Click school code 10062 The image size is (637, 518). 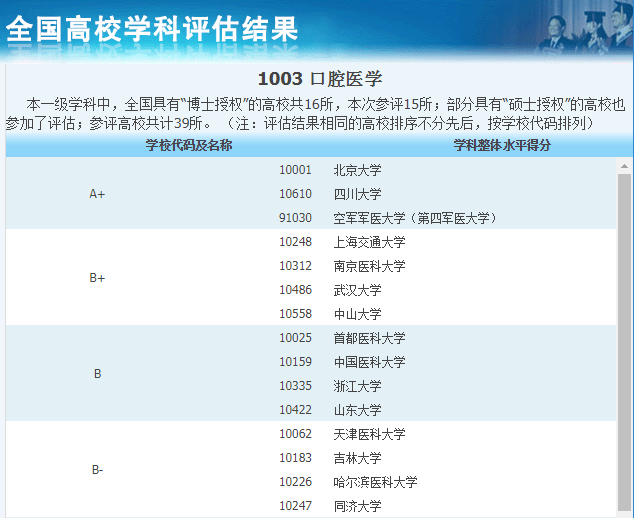click(x=295, y=433)
